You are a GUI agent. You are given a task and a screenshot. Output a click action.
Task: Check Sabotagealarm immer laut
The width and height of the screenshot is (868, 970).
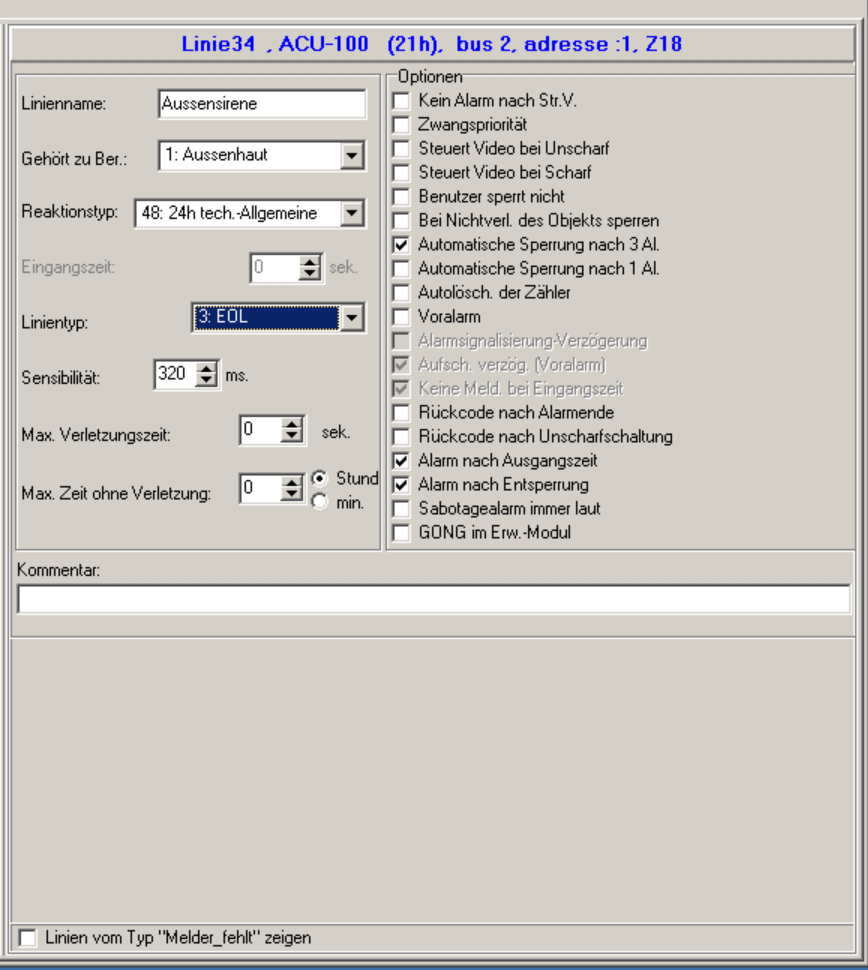click(401, 509)
